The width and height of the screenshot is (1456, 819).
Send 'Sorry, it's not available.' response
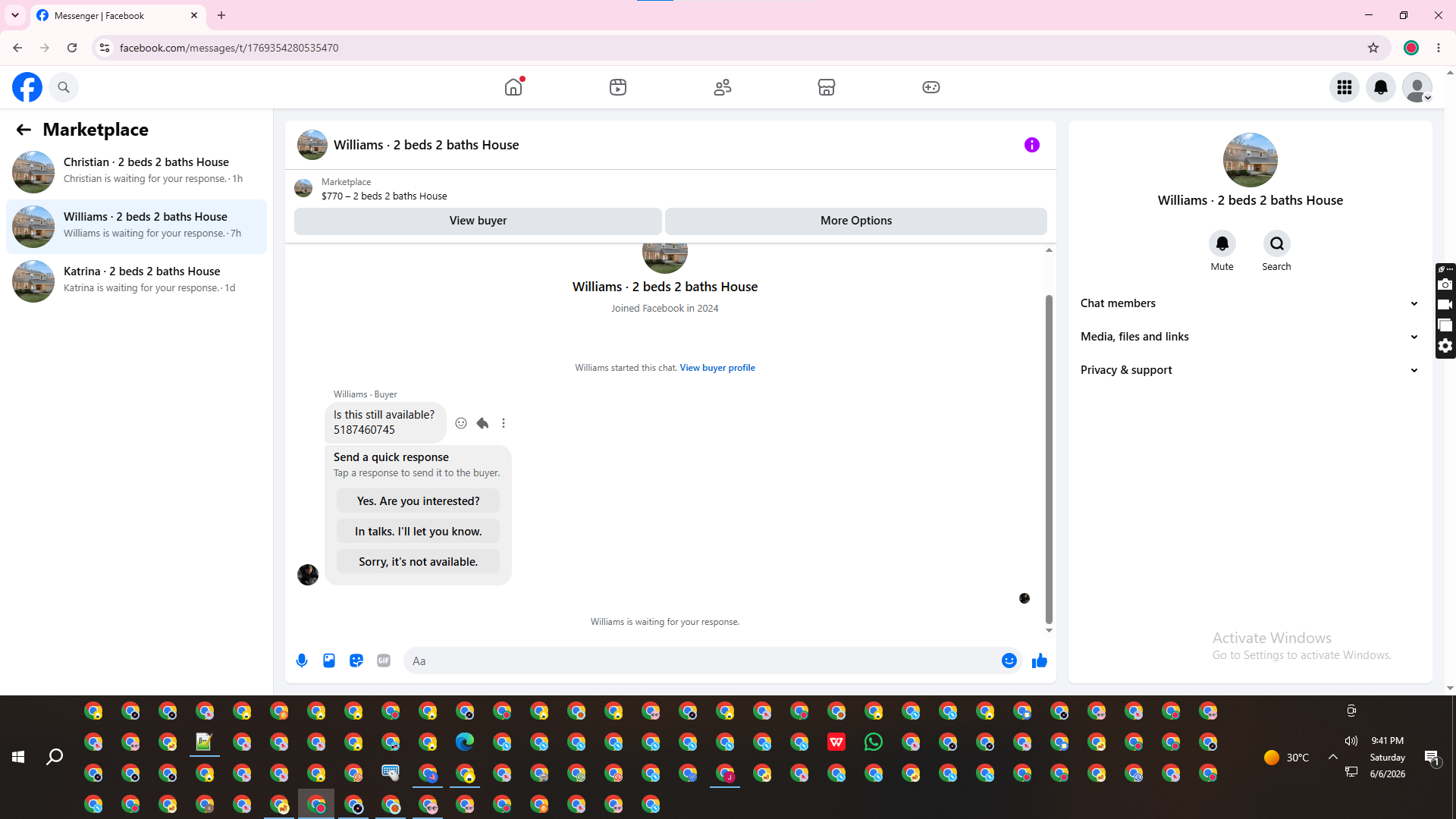coord(418,562)
